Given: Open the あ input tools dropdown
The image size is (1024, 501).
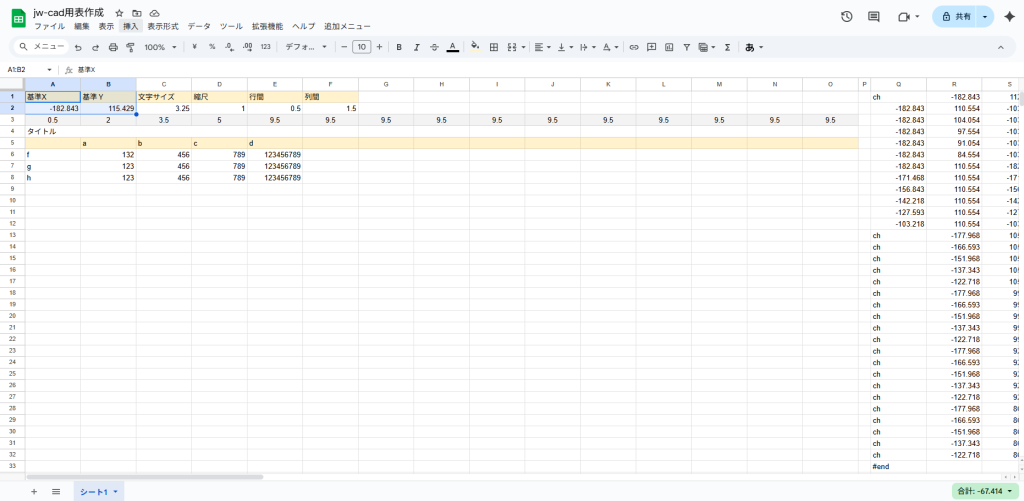Looking at the screenshot, I should (754, 47).
